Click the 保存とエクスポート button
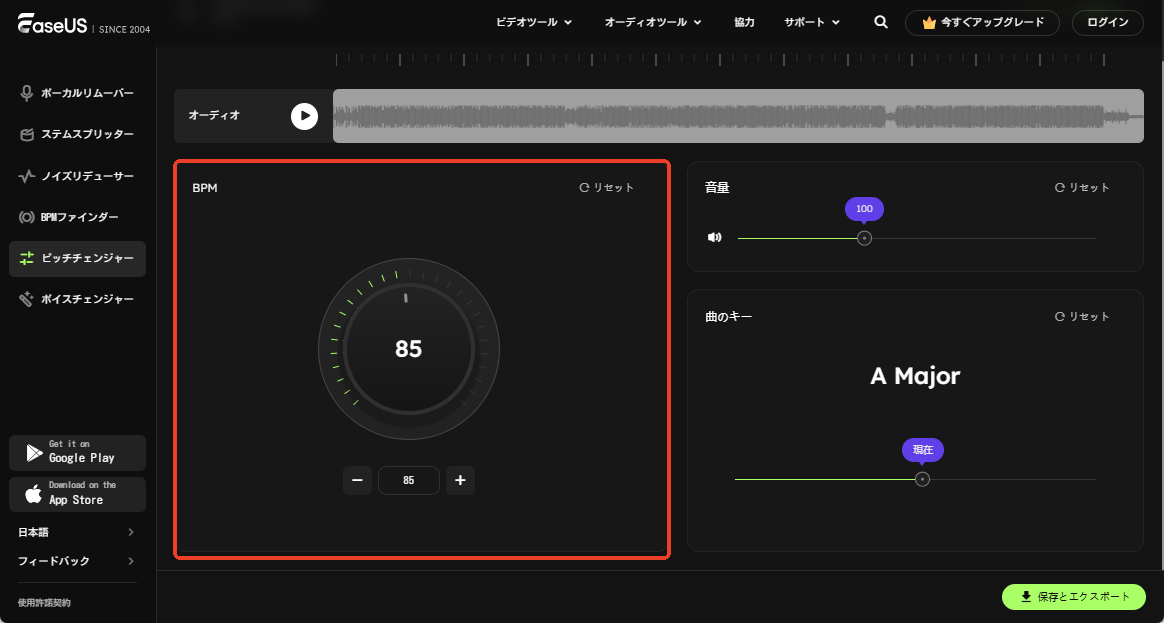Viewport: 1164px width, 623px height. click(1073, 597)
